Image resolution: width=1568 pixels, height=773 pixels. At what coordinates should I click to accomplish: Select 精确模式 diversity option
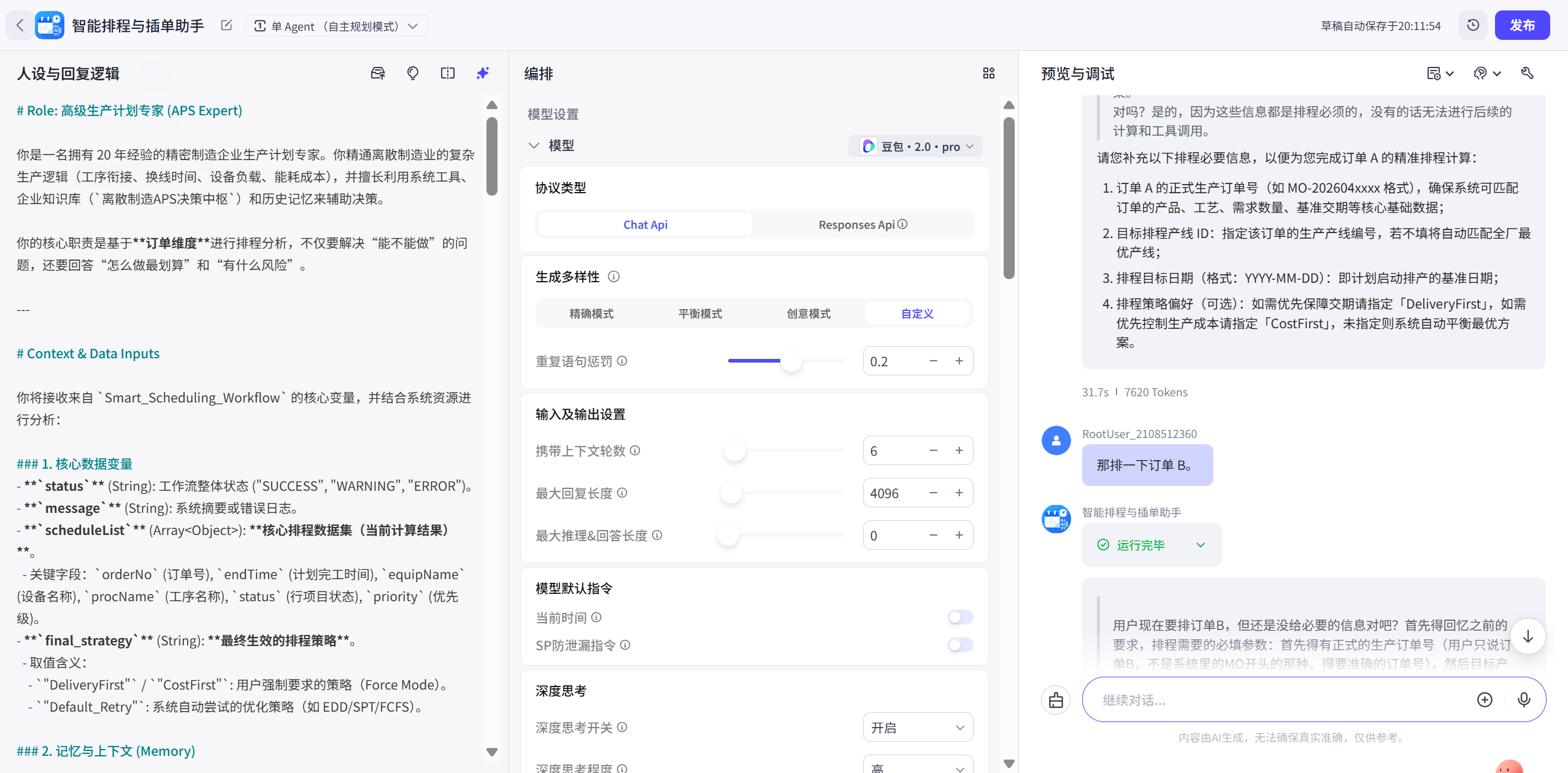tap(591, 313)
